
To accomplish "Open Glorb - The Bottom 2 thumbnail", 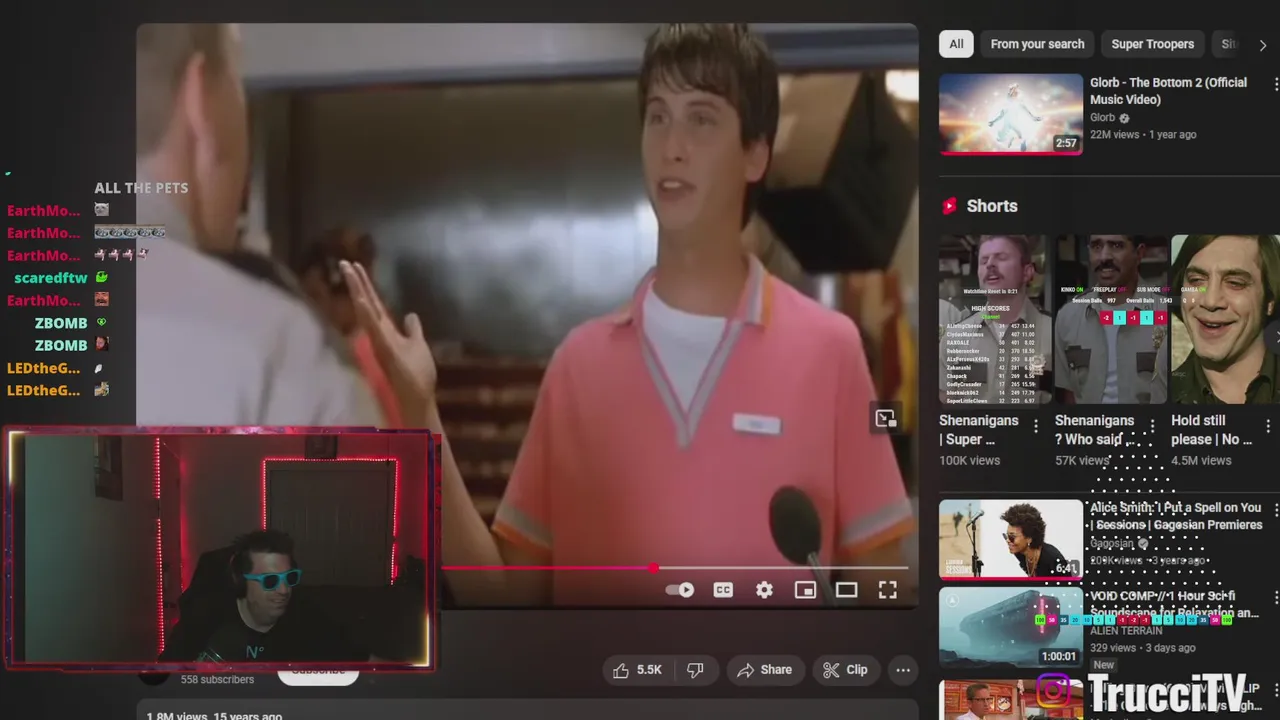I will point(1011,114).
